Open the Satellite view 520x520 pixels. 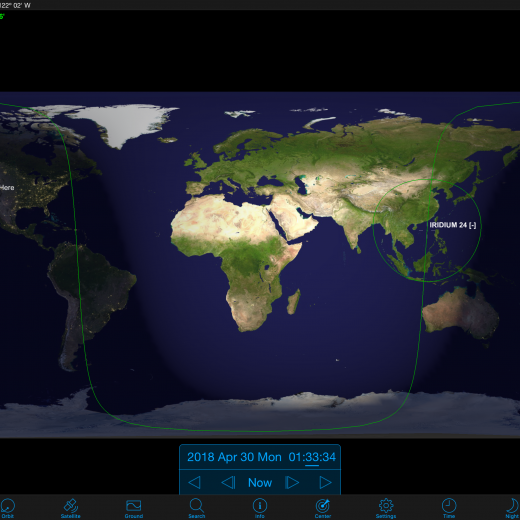pyautogui.click(x=71, y=508)
